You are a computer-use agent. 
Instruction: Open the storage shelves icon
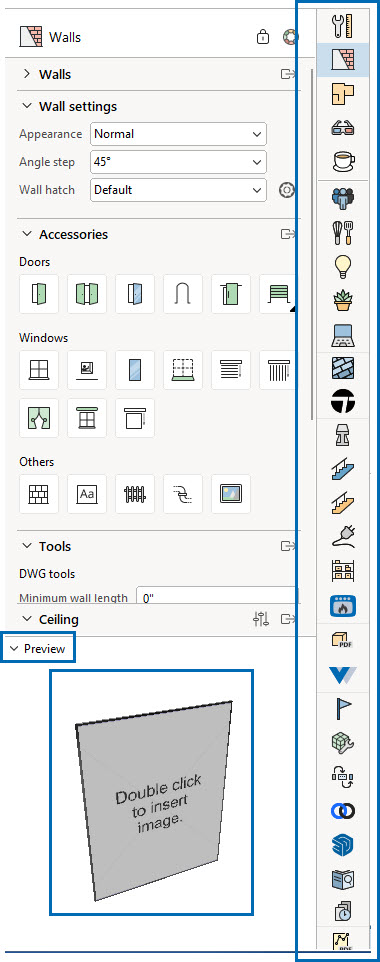click(343, 572)
